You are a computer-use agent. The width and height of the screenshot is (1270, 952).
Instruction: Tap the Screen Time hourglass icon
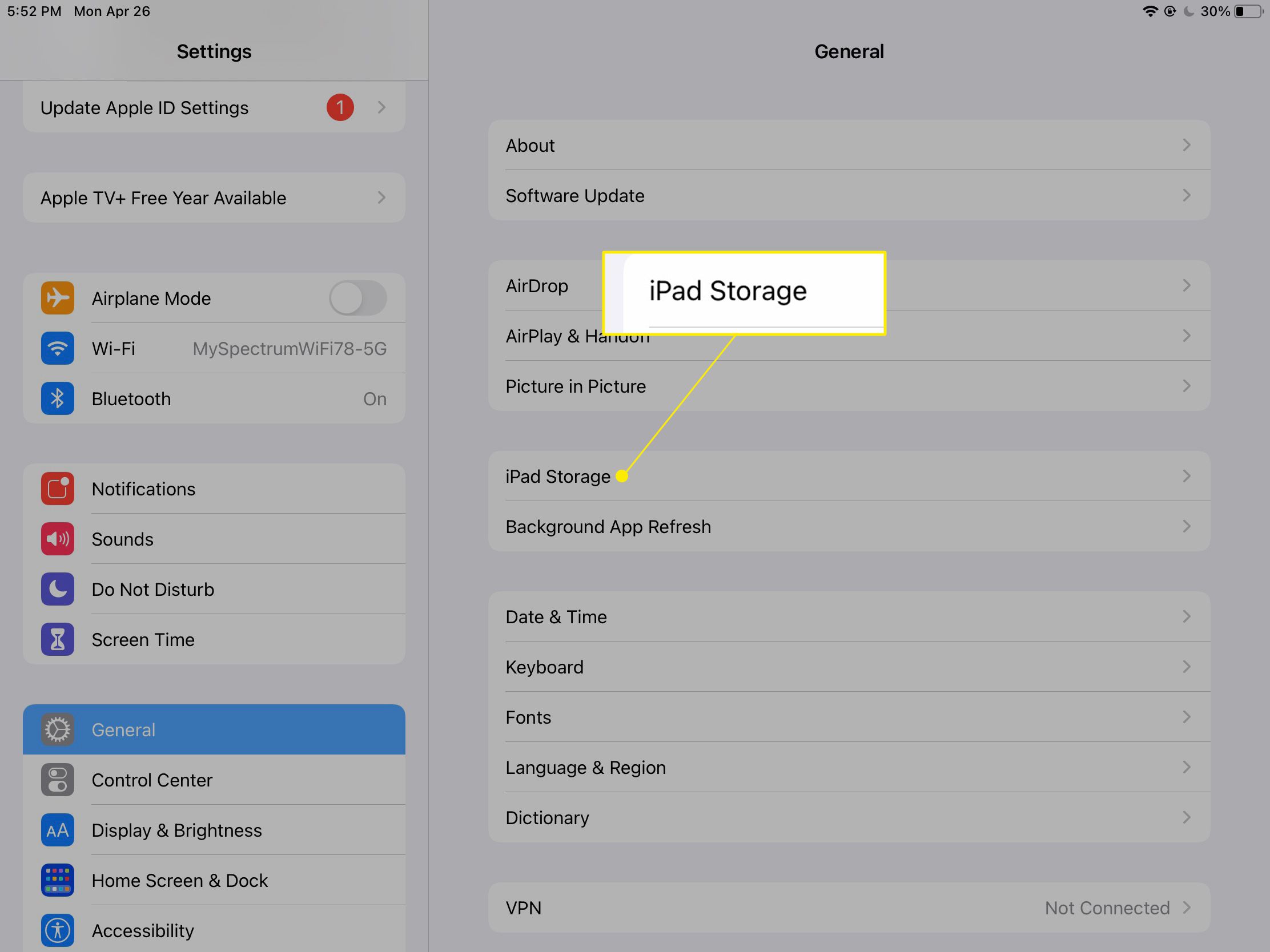click(x=58, y=639)
